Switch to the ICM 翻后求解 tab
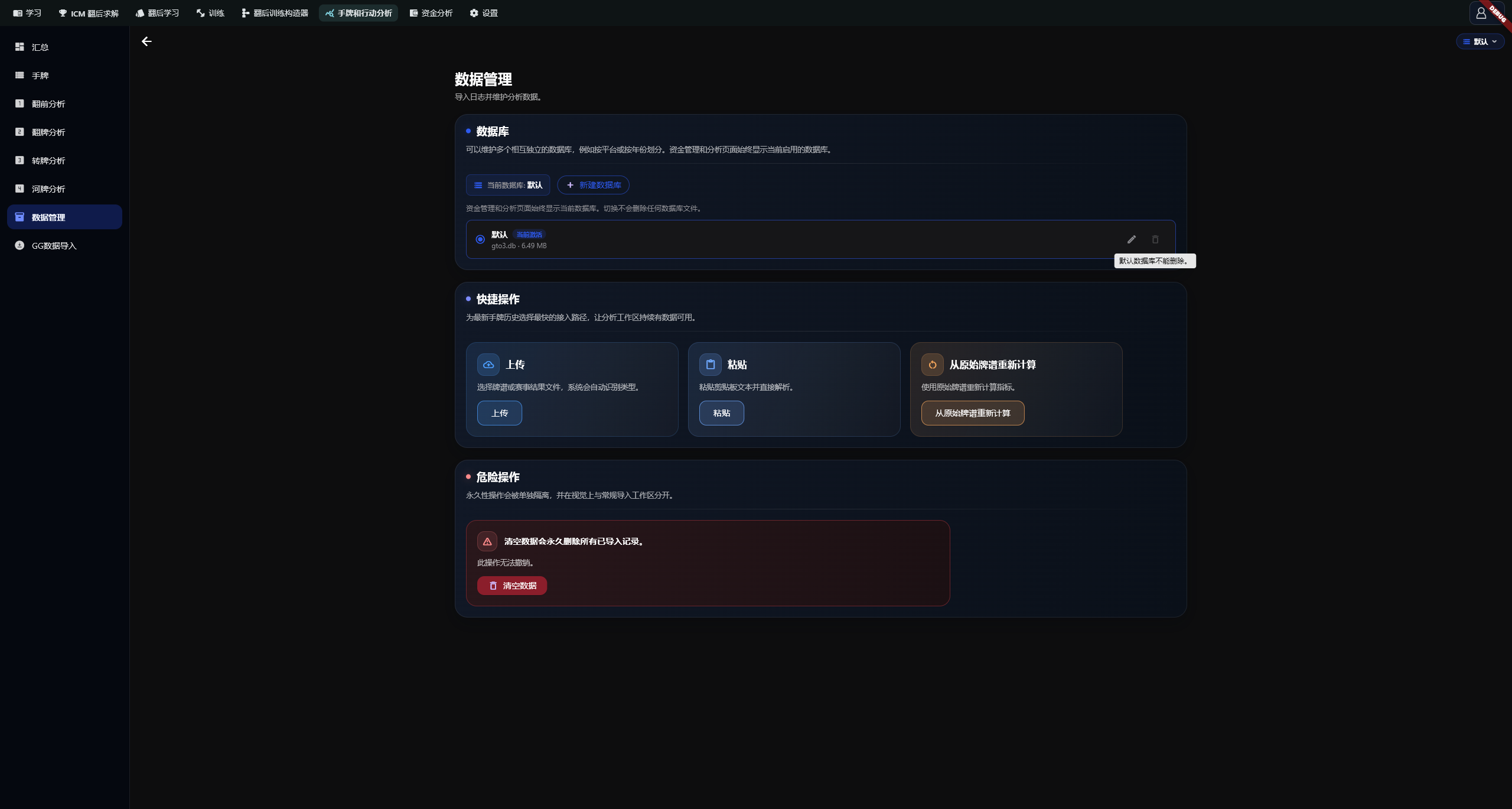The height and width of the screenshot is (809, 1512). pos(89,13)
